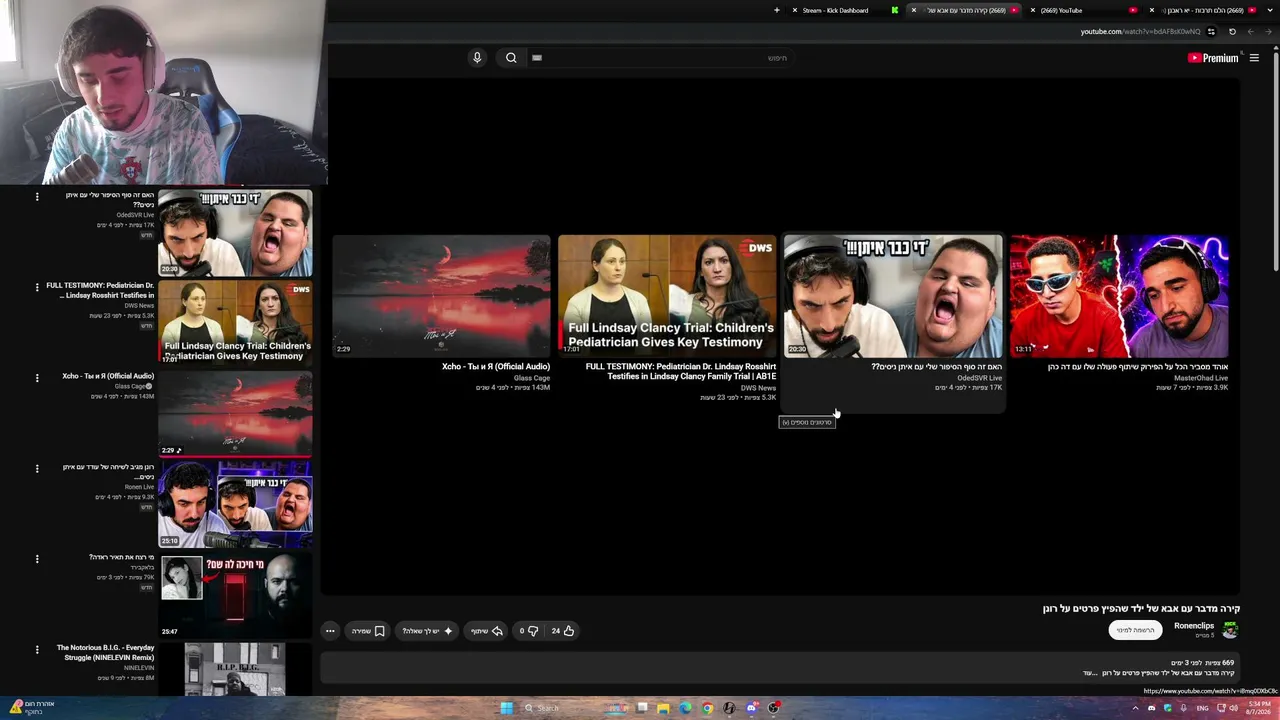The height and width of the screenshot is (720, 1280).
Task: Select the active (2669) video tab
Action: tap(966, 10)
